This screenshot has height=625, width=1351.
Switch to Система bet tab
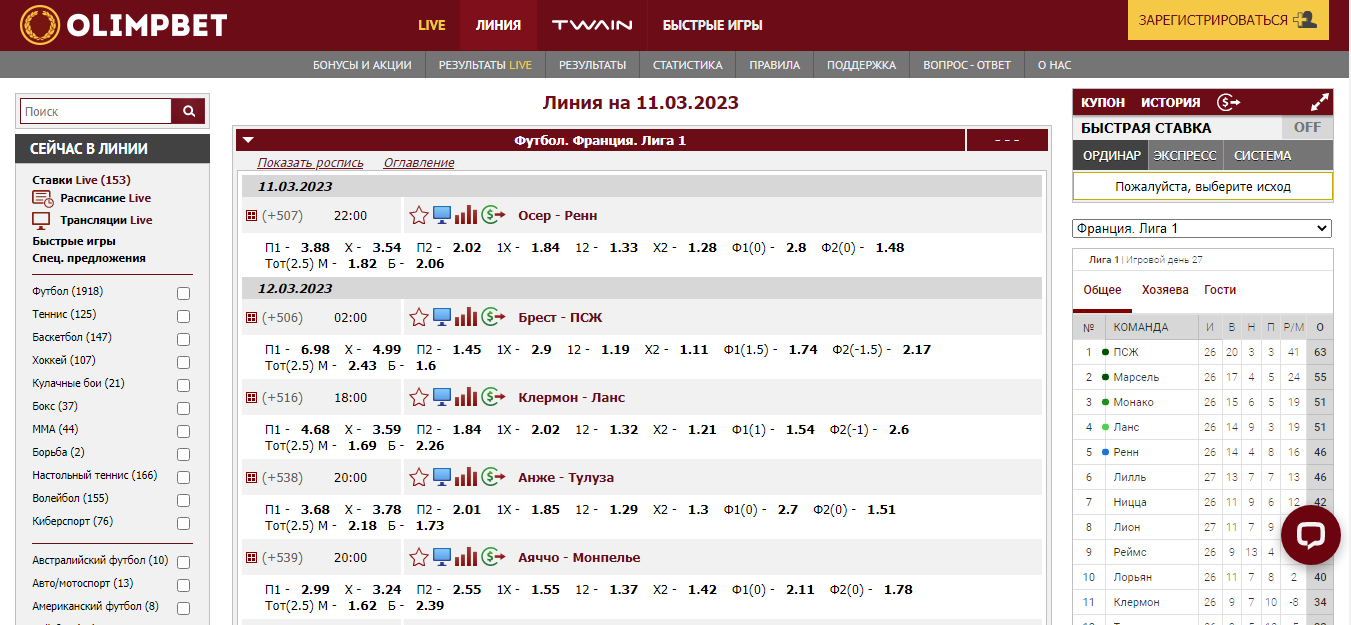pos(1263,155)
